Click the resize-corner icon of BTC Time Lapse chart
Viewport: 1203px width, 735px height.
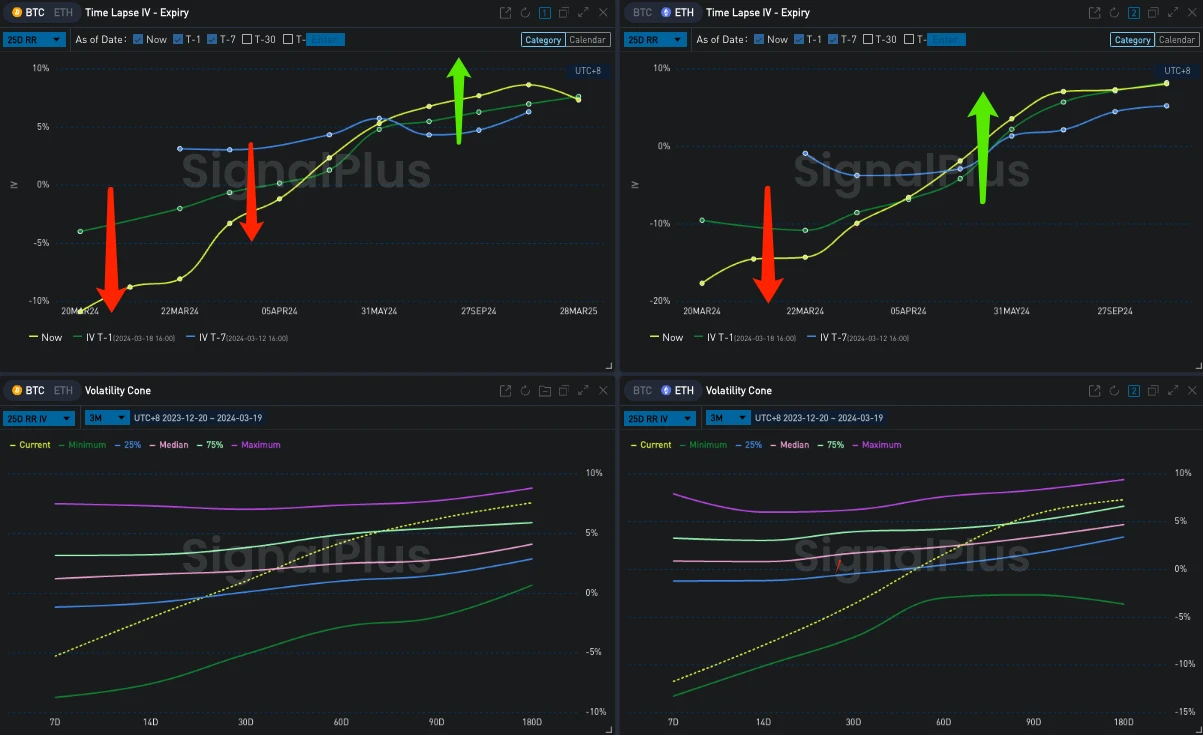point(609,366)
